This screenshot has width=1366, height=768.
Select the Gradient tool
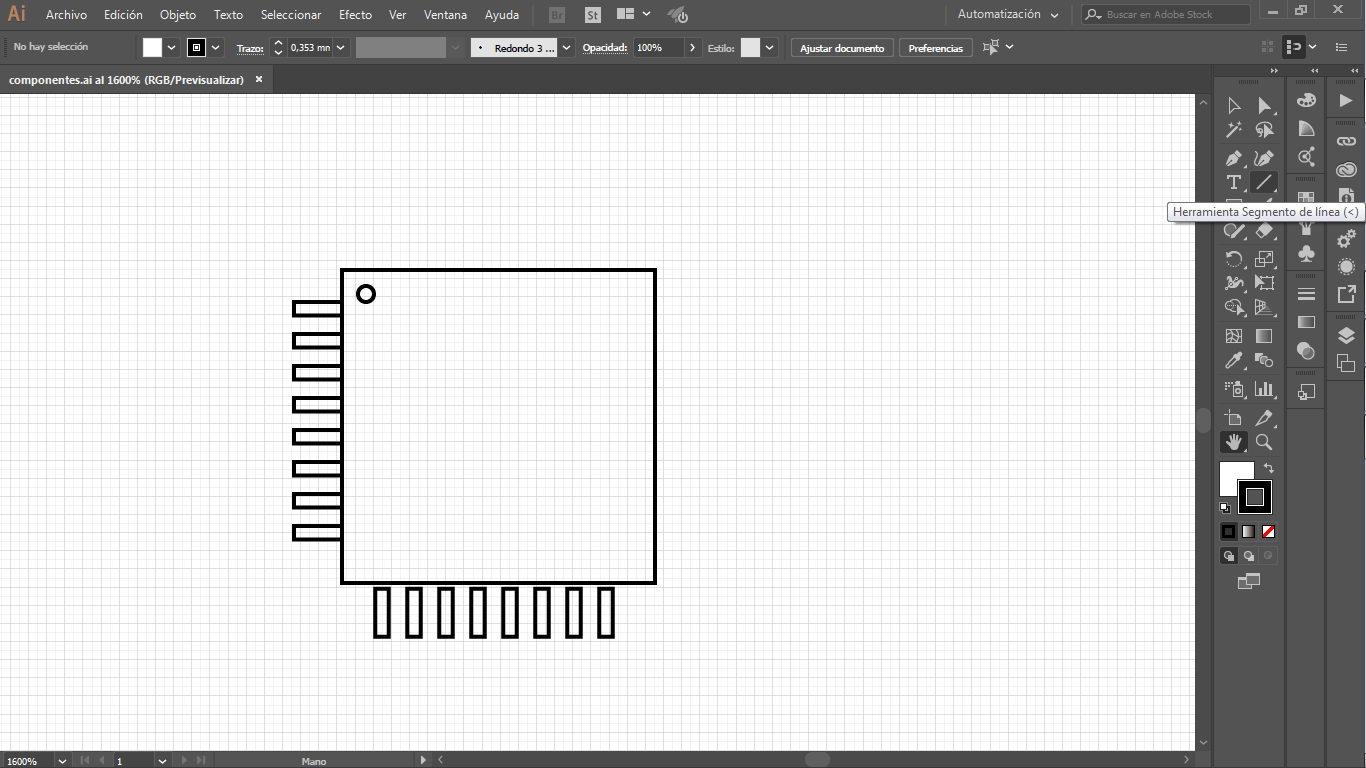(x=1264, y=336)
